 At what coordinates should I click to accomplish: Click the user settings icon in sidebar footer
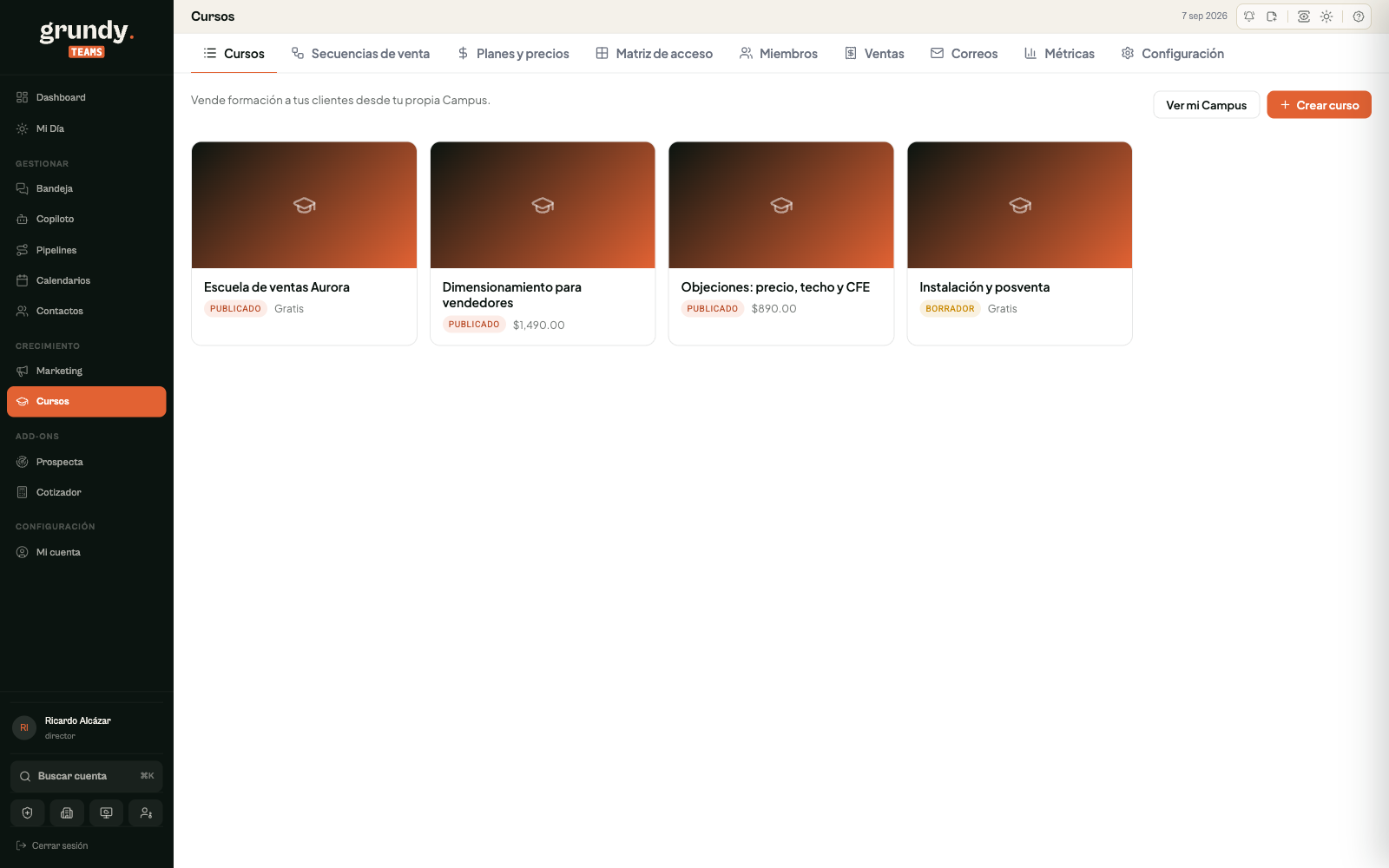coord(146,813)
